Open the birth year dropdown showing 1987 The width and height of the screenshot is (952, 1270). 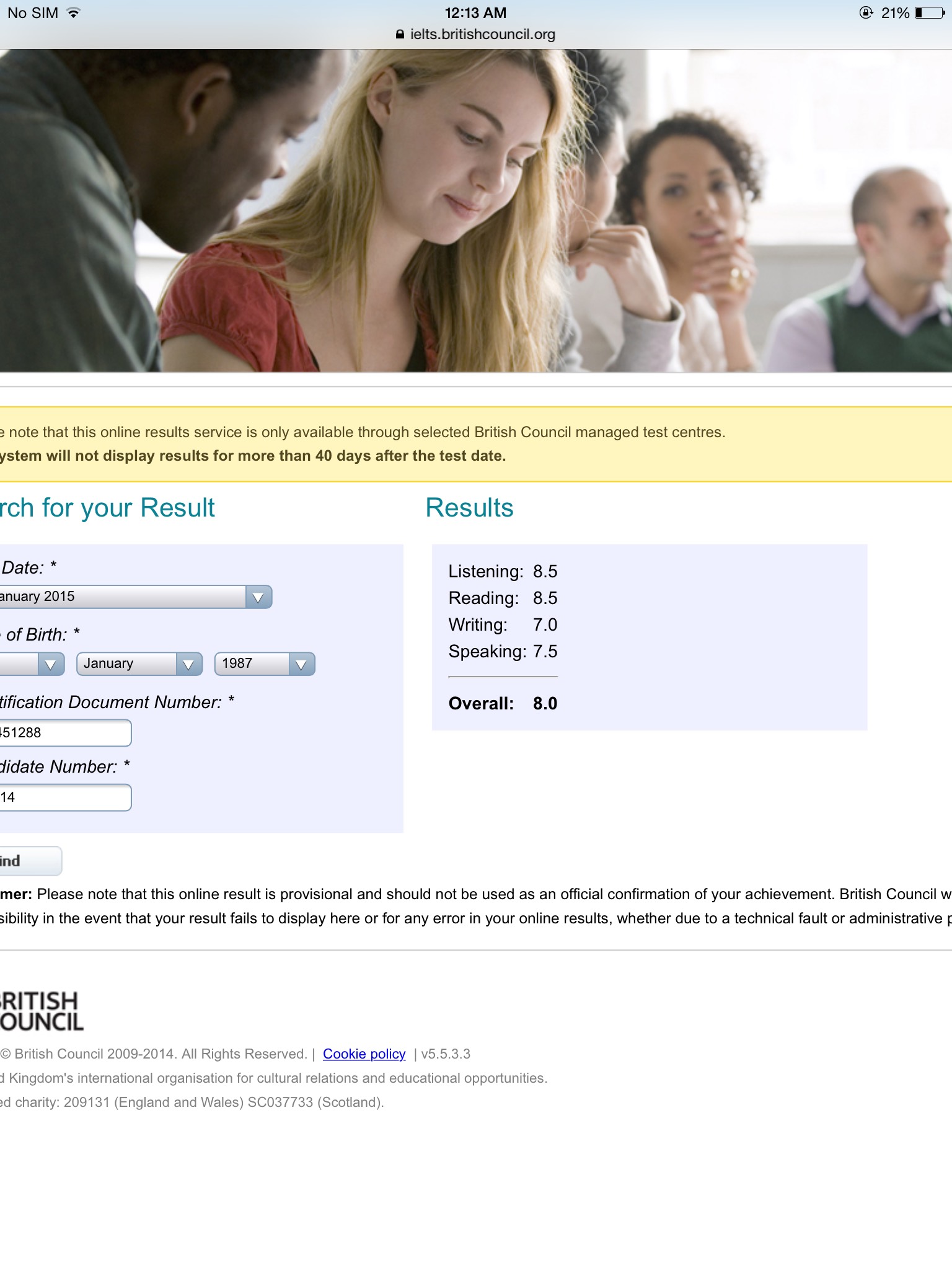point(265,664)
